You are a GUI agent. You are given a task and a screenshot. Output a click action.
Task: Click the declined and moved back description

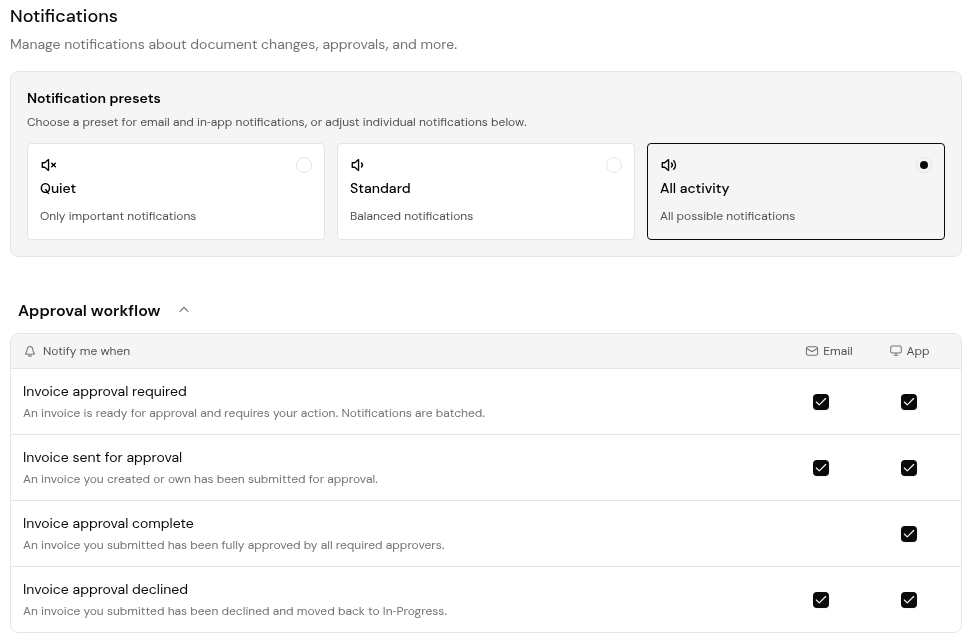coord(235,611)
